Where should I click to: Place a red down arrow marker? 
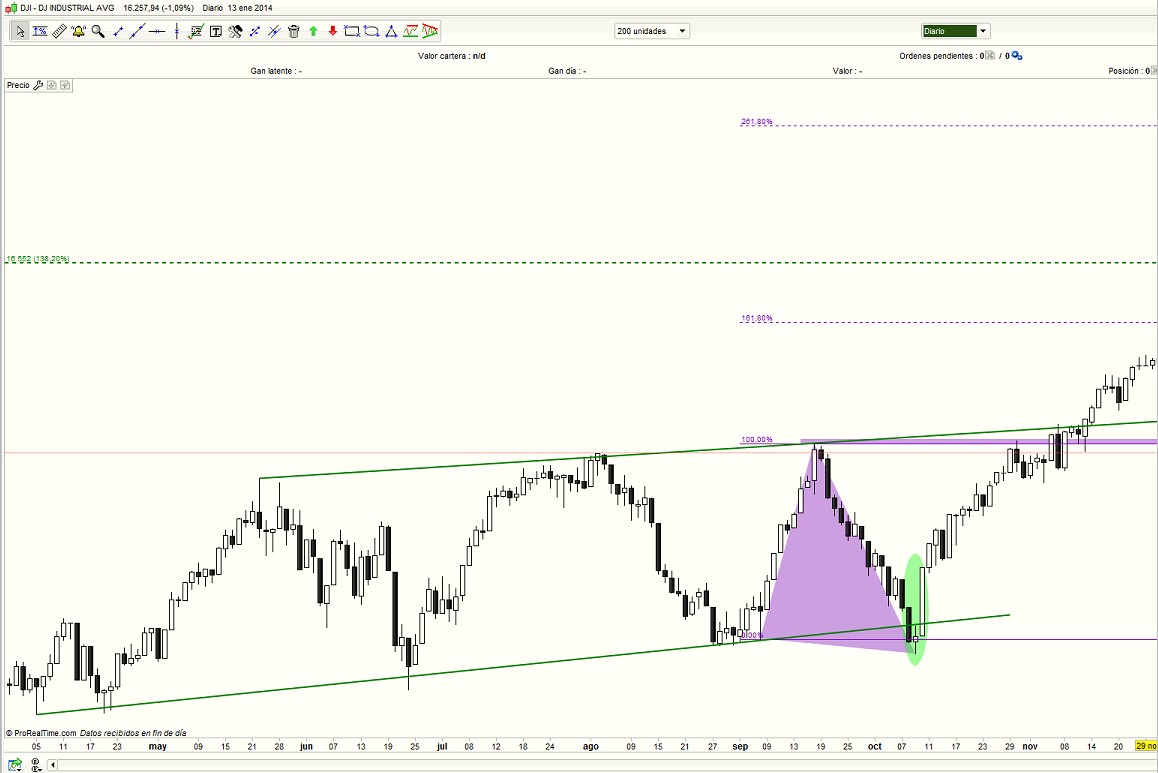click(x=332, y=31)
